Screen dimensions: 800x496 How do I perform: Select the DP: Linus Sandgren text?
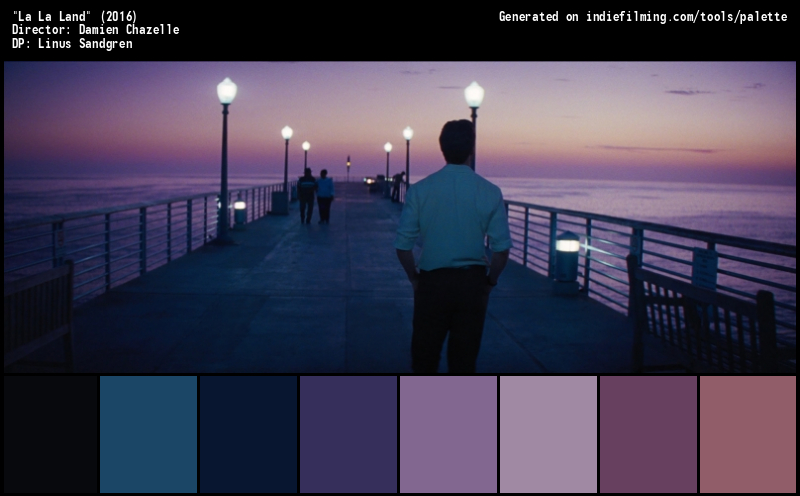click(x=72, y=43)
